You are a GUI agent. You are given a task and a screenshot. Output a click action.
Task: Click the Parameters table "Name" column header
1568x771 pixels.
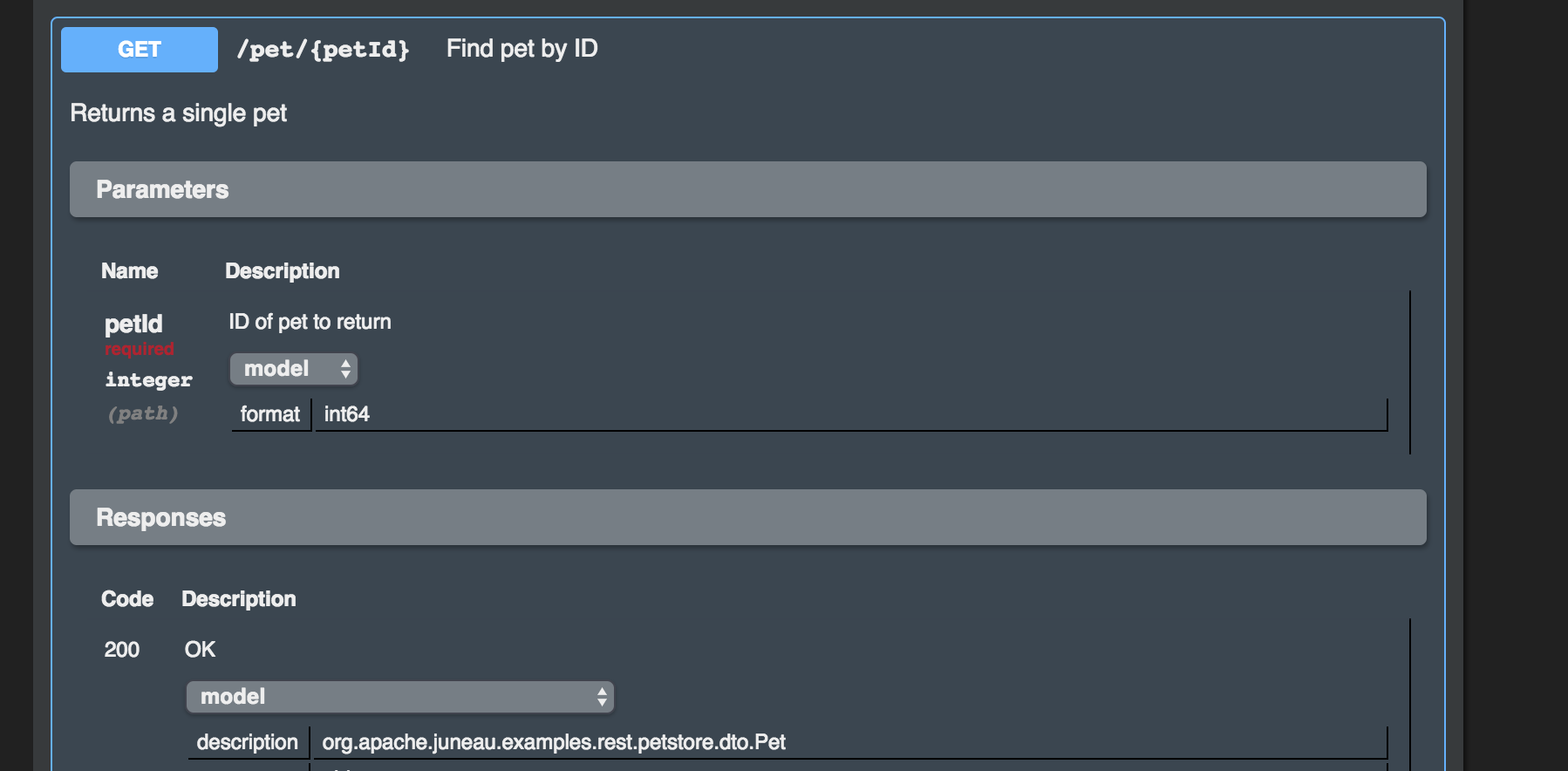click(129, 271)
